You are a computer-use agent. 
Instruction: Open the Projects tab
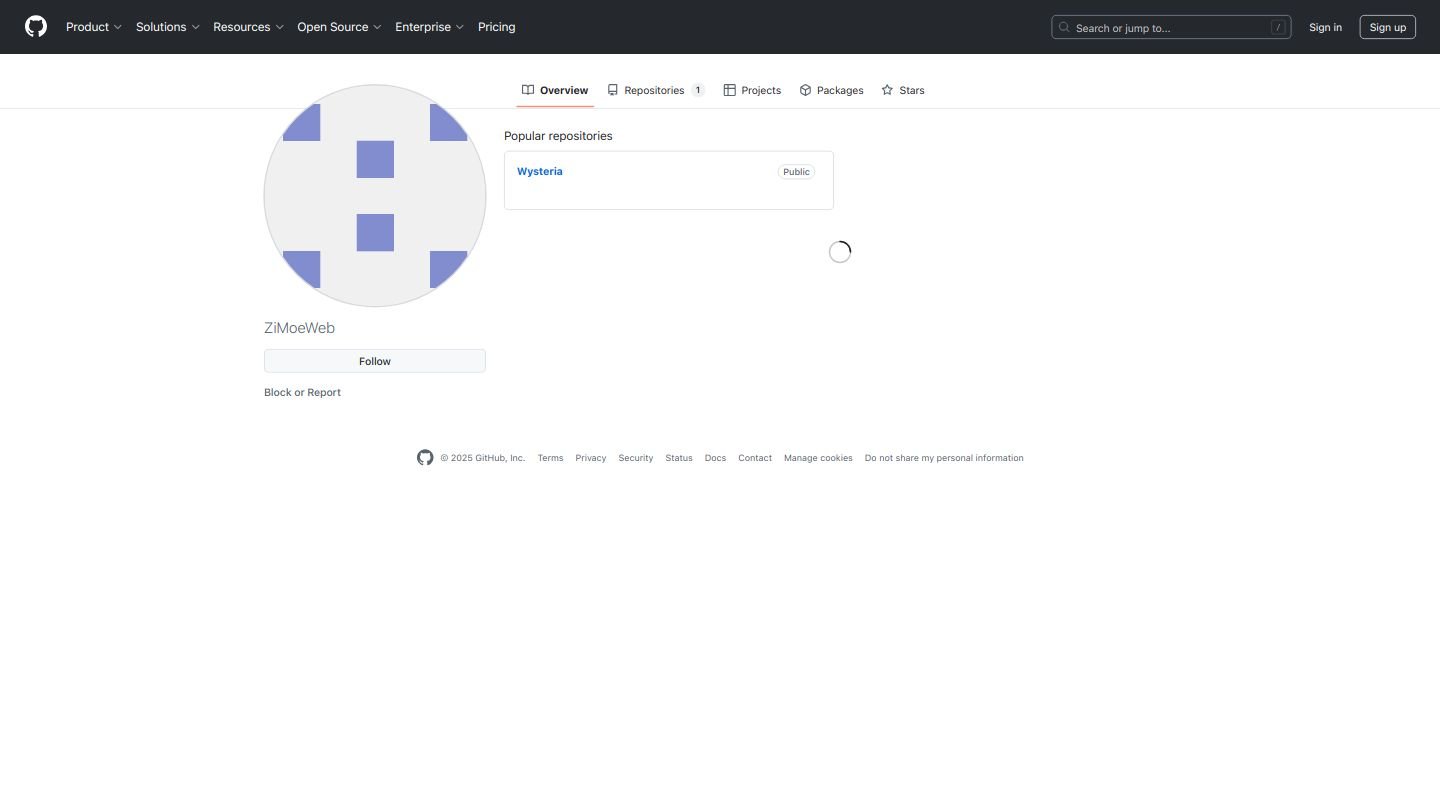(x=752, y=90)
